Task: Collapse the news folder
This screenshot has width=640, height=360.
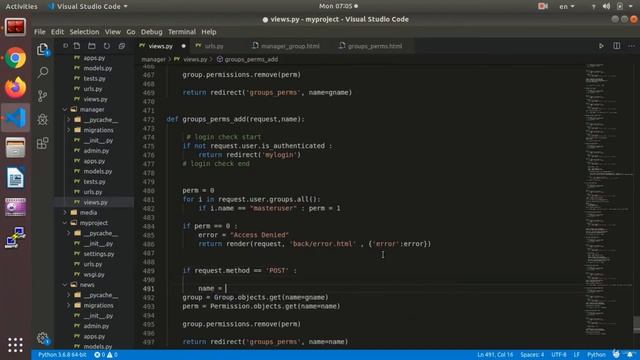Action: coord(87,285)
